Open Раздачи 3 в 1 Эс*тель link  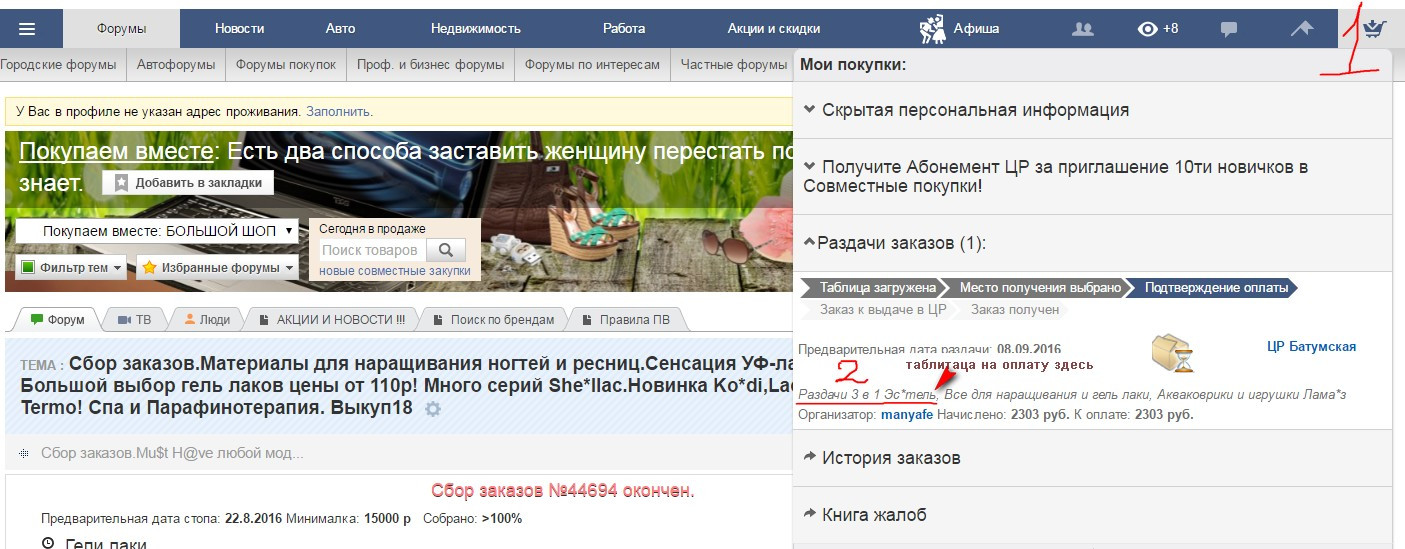867,395
